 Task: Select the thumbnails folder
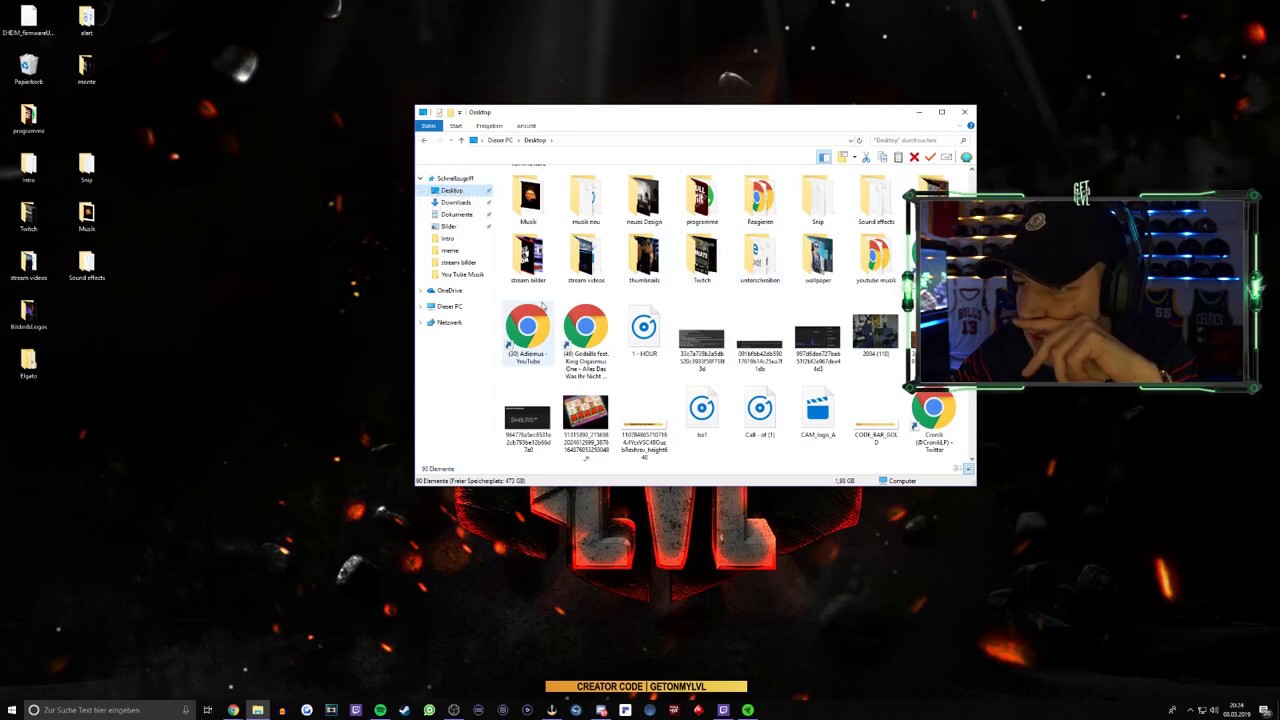644,258
